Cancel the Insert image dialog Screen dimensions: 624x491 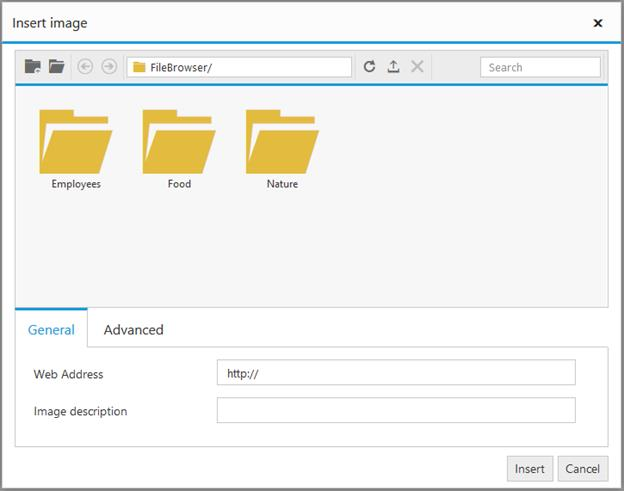click(x=582, y=469)
